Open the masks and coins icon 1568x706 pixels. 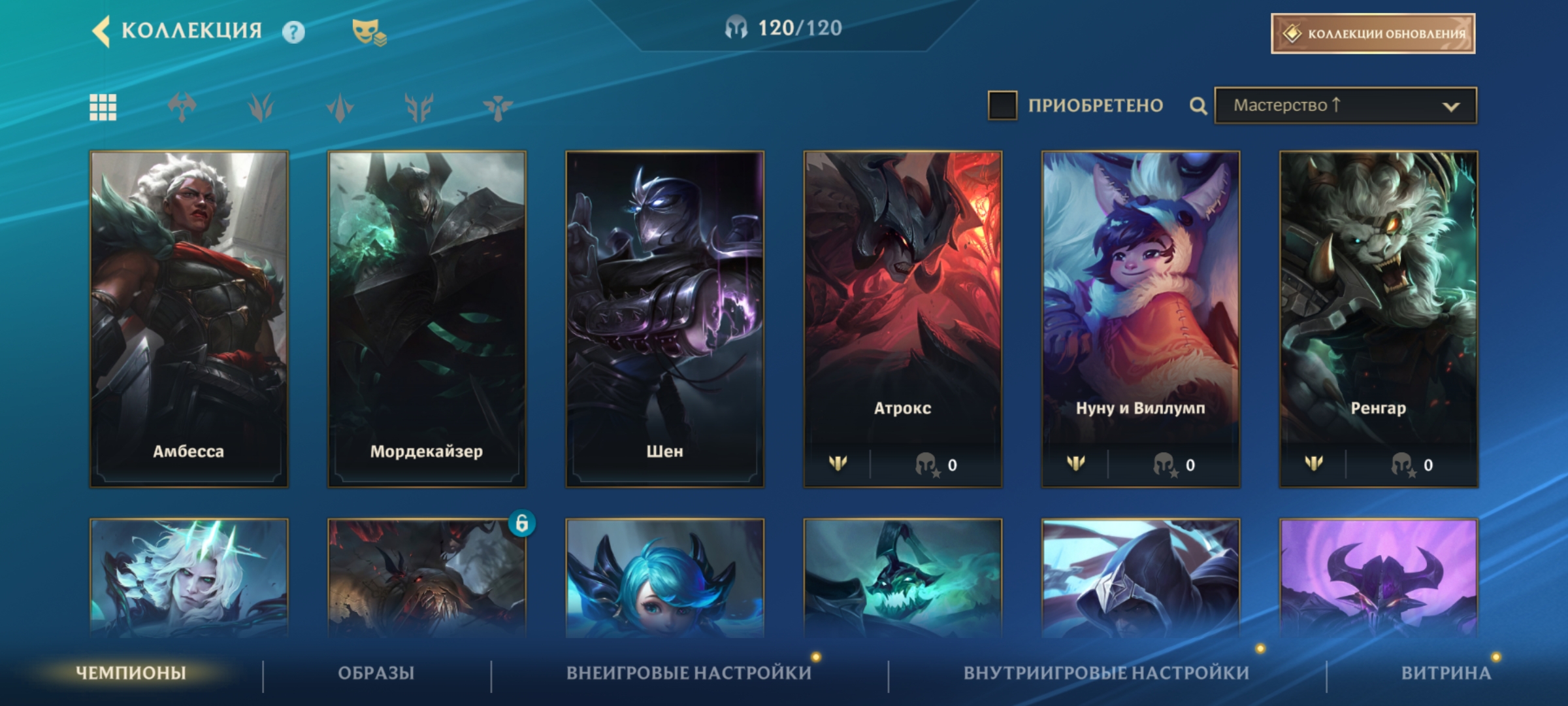[x=369, y=32]
